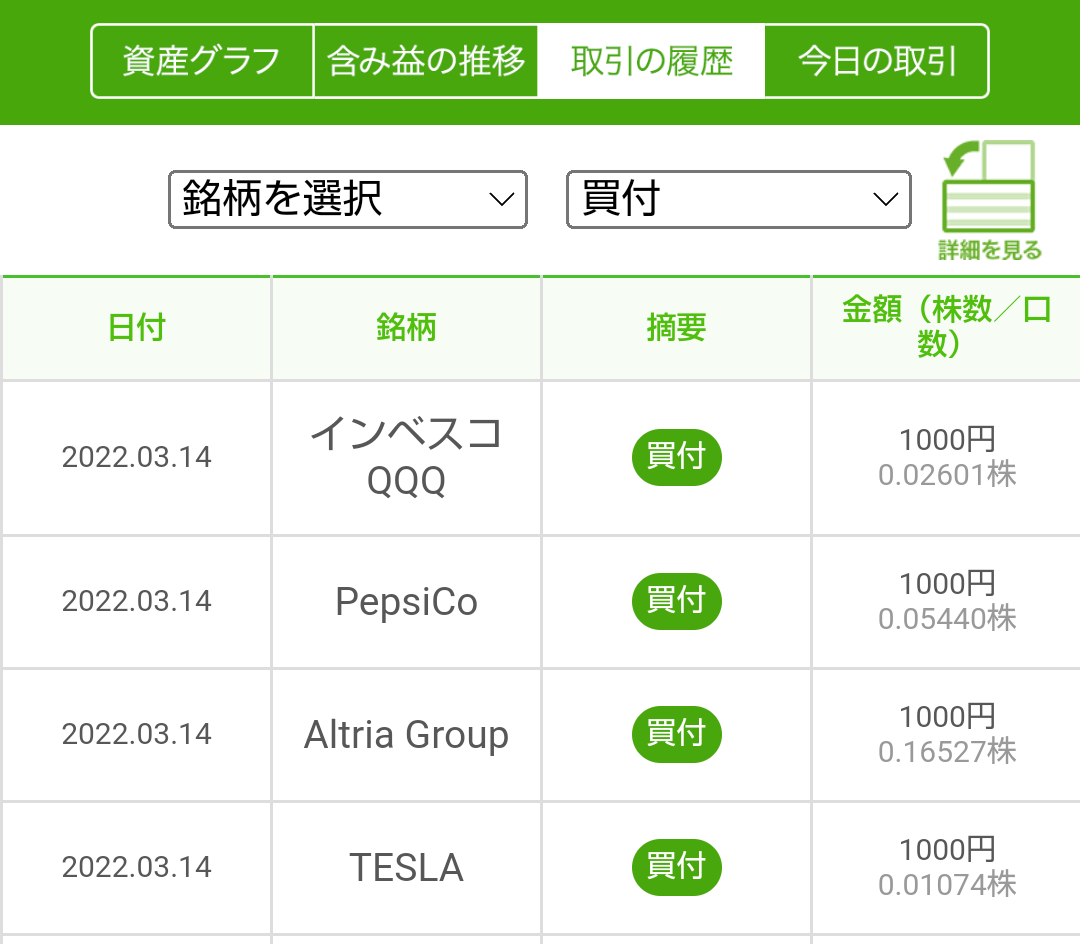Image resolution: width=1080 pixels, height=944 pixels.
Task: Tap the 買付 badge for インベスコQQQ
Action: click(676, 458)
